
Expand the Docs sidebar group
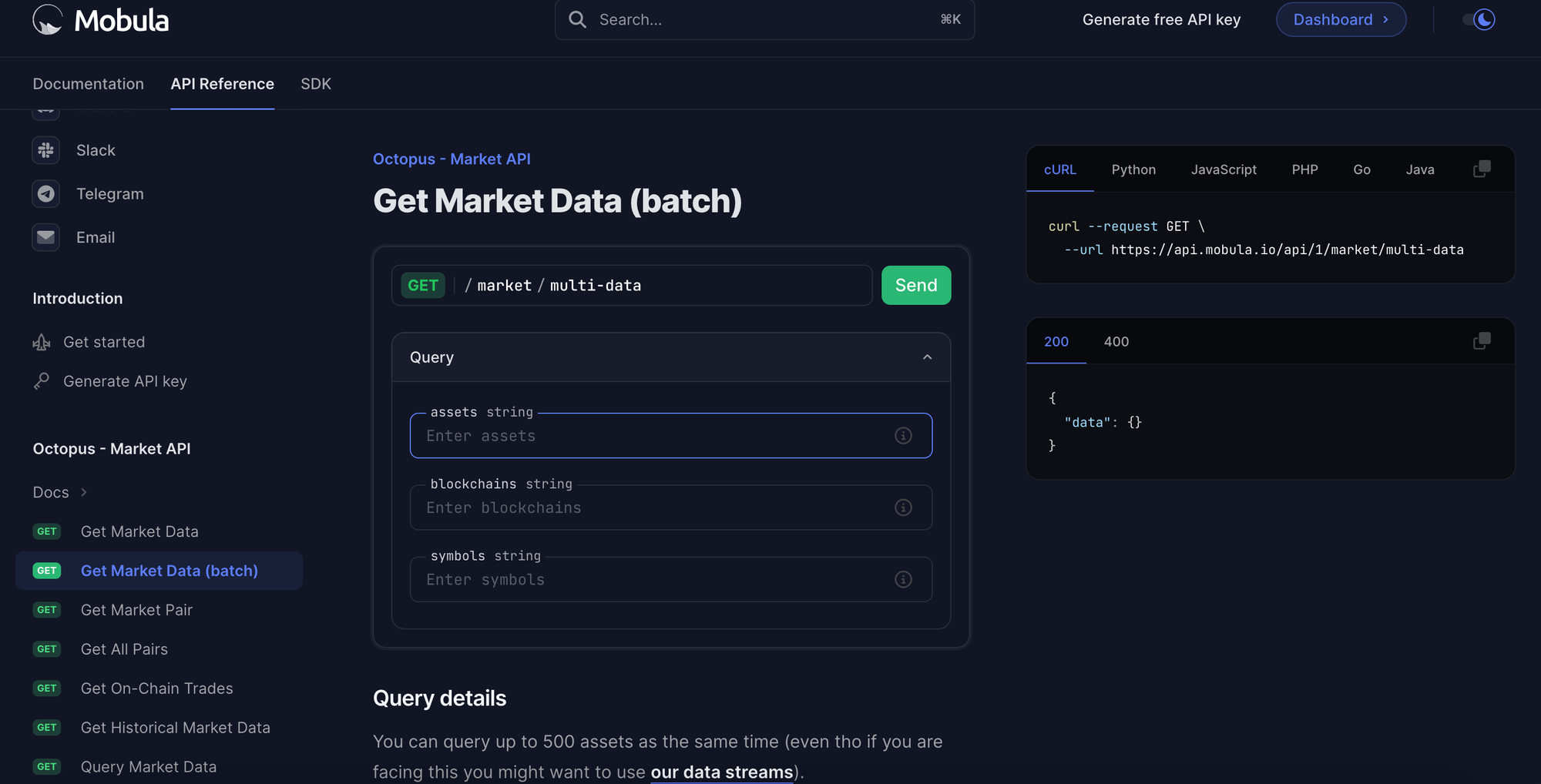tap(60, 492)
